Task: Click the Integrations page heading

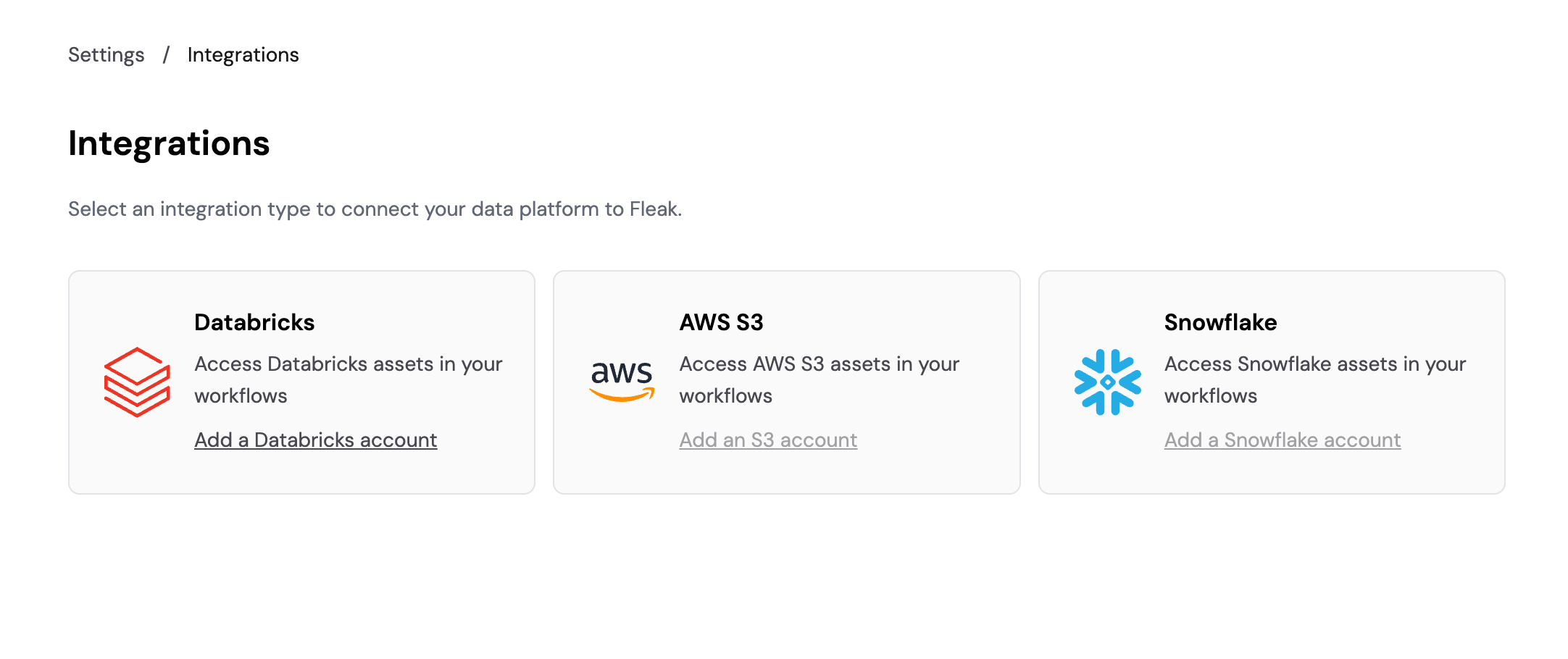Action: click(x=170, y=143)
